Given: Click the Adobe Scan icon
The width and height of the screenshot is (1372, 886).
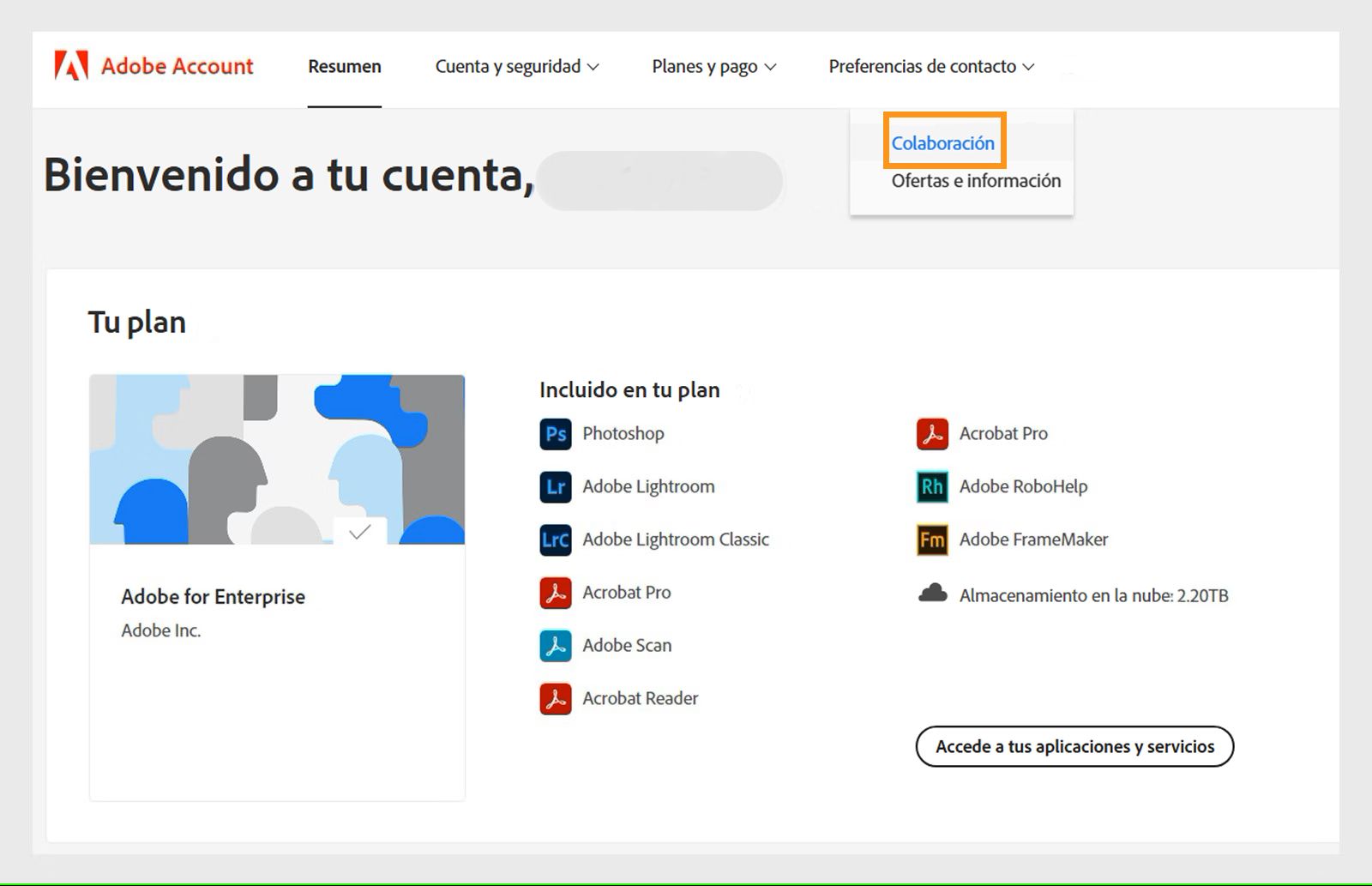Looking at the screenshot, I should pos(556,646).
